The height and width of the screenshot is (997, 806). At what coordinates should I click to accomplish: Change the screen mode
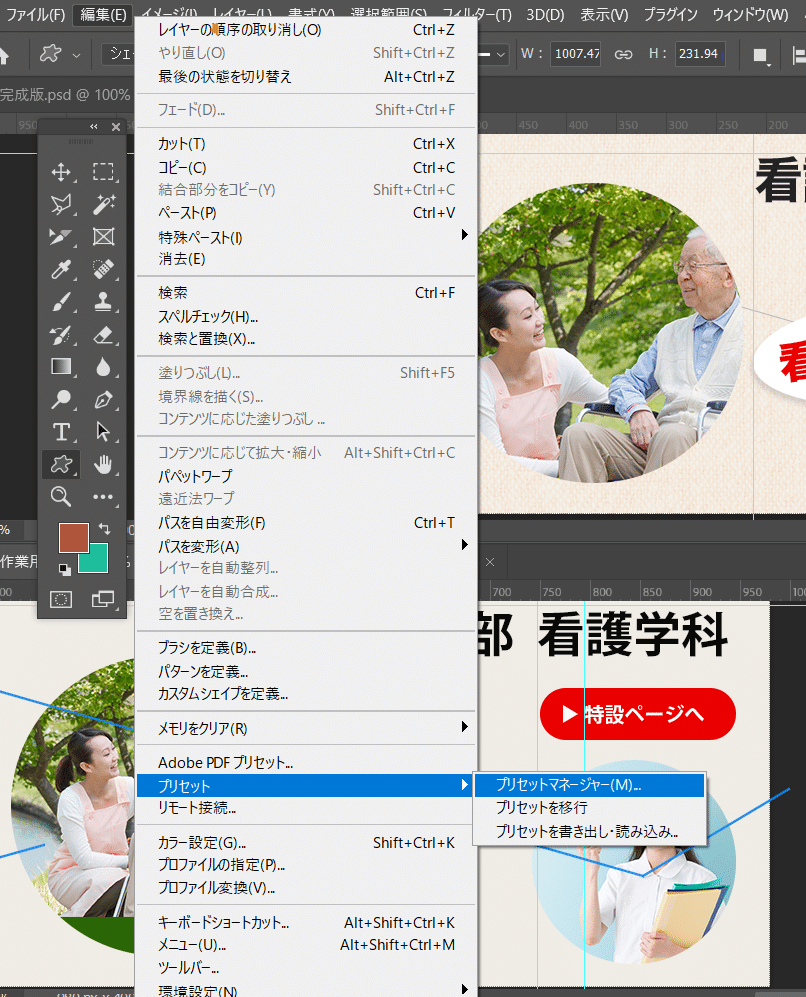coord(103,599)
